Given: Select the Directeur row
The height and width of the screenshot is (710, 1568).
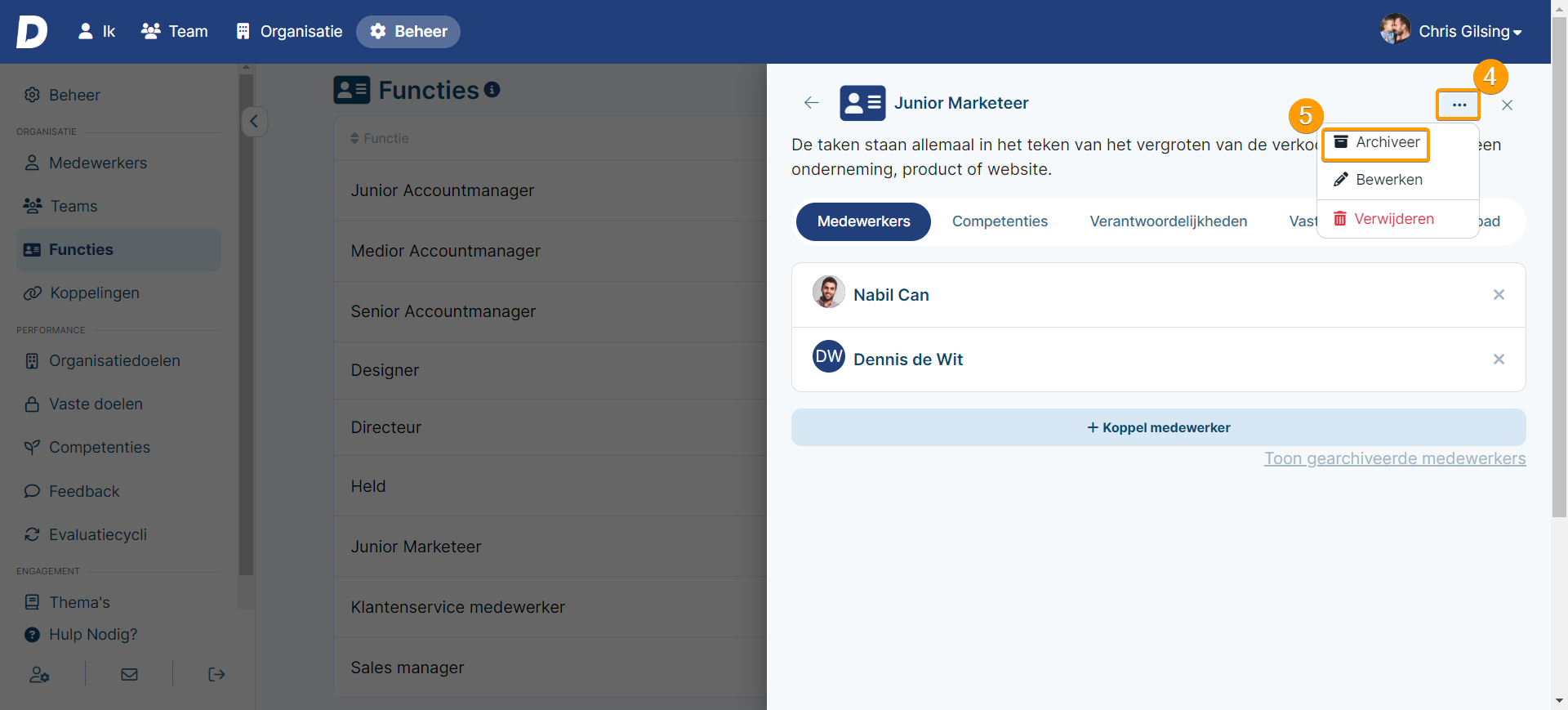Looking at the screenshot, I should point(550,427).
